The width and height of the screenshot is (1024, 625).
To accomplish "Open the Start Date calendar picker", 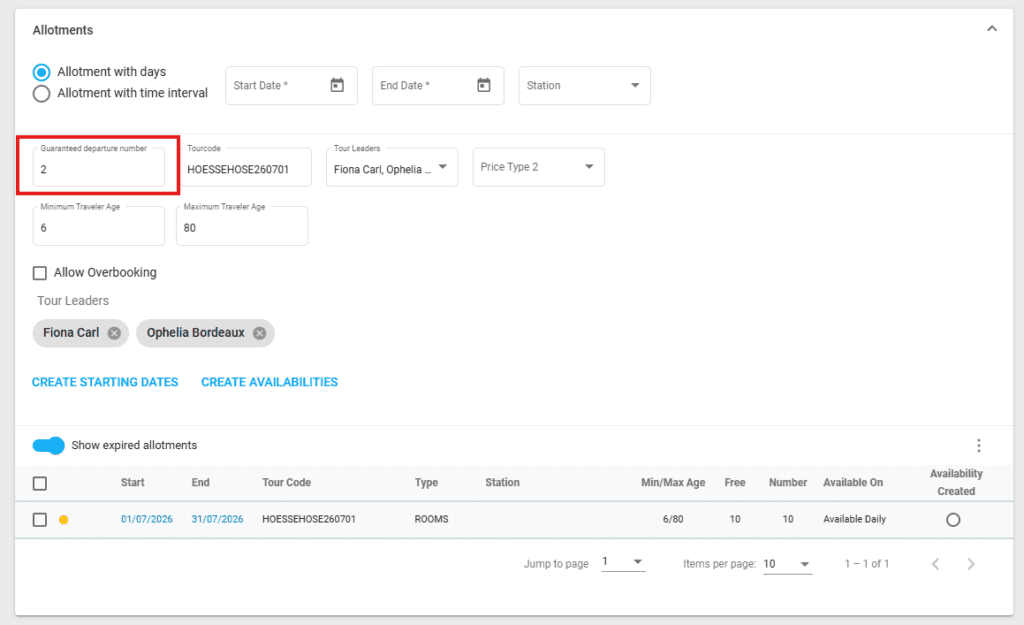I will (x=337, y=86).
